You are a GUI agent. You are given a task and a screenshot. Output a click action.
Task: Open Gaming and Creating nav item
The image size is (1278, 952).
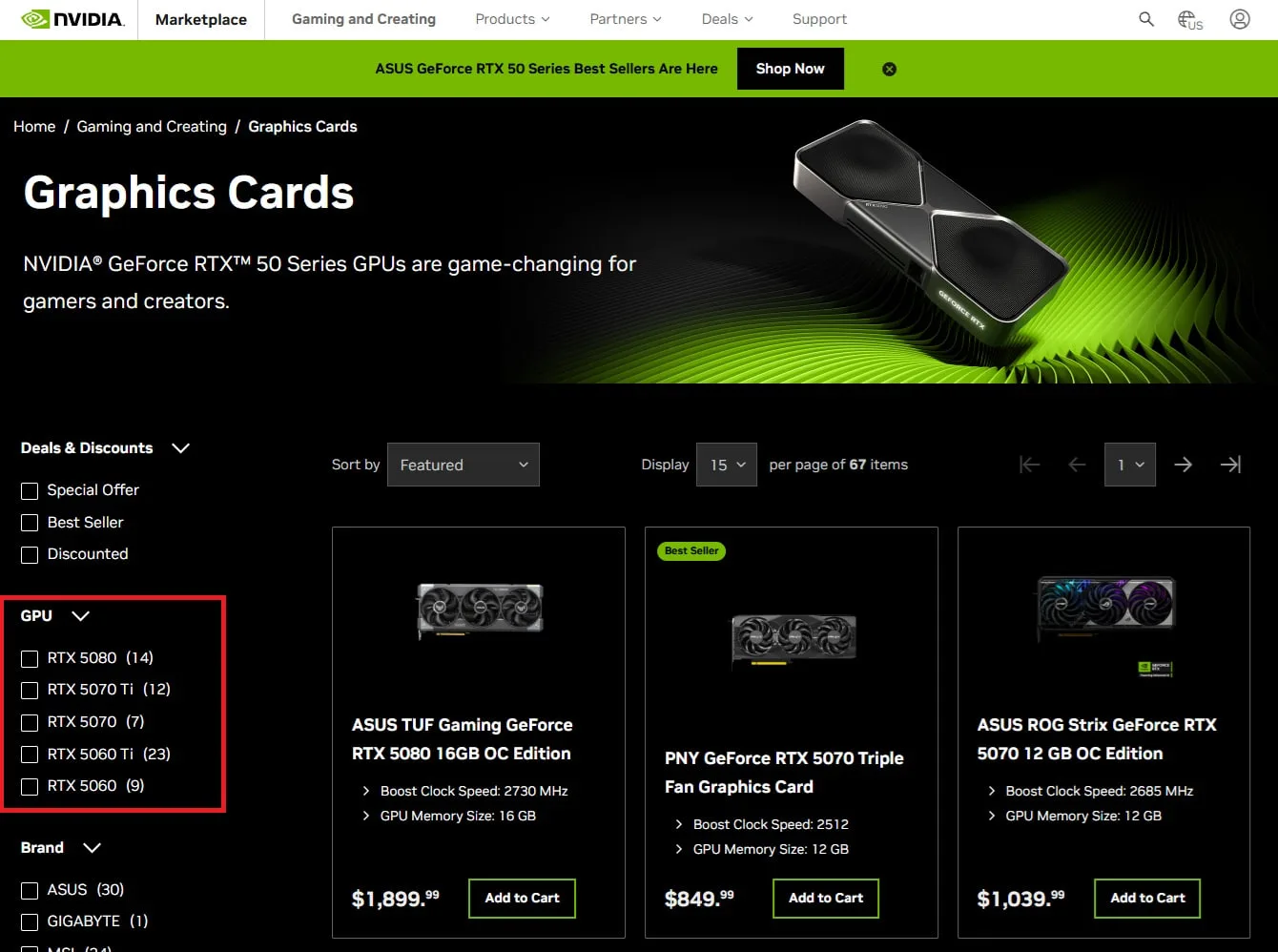363,19
